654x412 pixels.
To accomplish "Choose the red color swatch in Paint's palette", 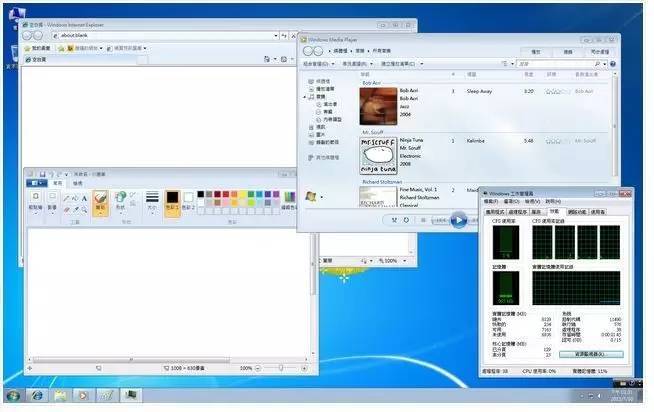I will 226,194.
